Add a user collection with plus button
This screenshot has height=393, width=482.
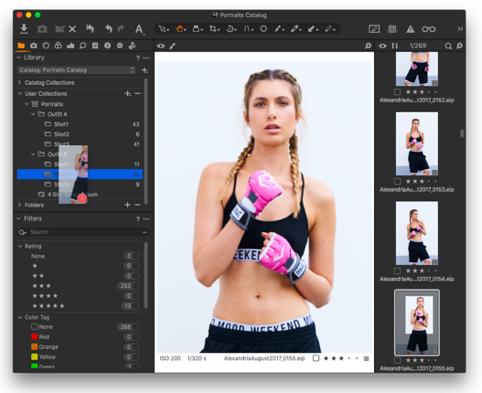pyautogui.click(x=128, y=94)
